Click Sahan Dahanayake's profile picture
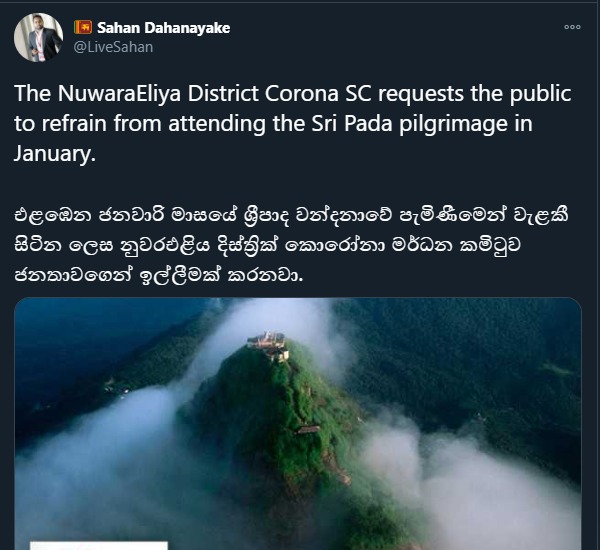The height and width of the screenshot is (550, 600). (38, 38)
